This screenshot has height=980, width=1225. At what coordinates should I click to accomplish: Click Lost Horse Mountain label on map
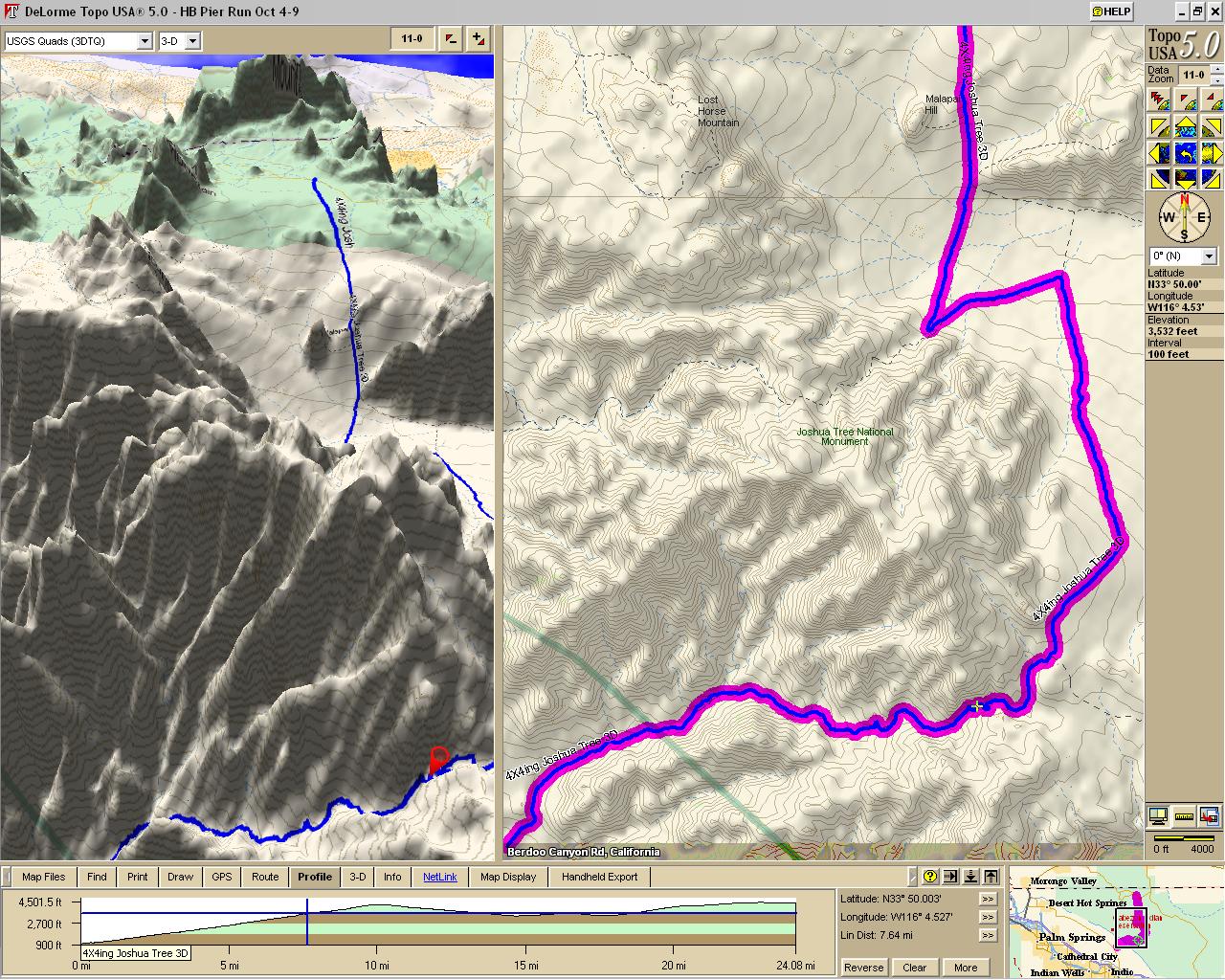click(x=718, y=111)
